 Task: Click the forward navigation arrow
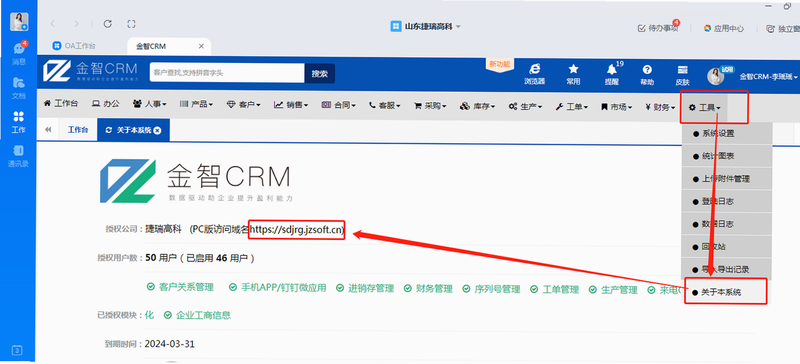point(77,23)
